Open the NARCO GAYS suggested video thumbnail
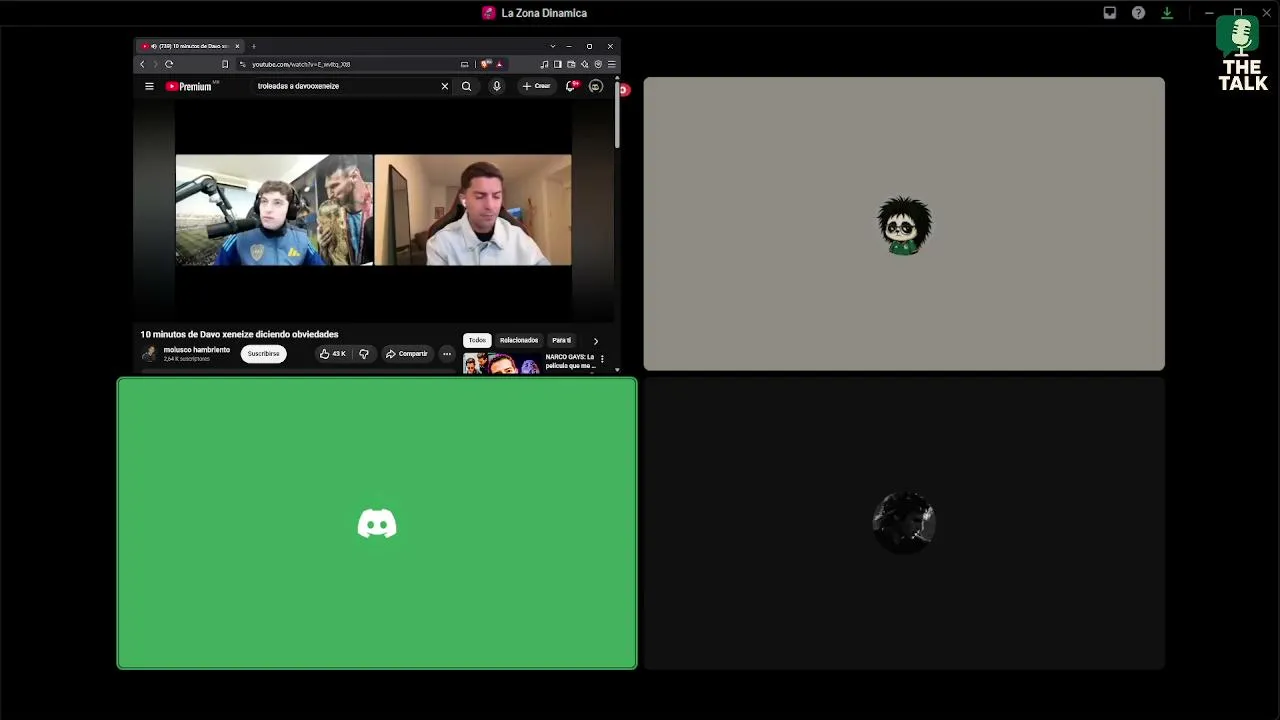 tap(501, 364)
